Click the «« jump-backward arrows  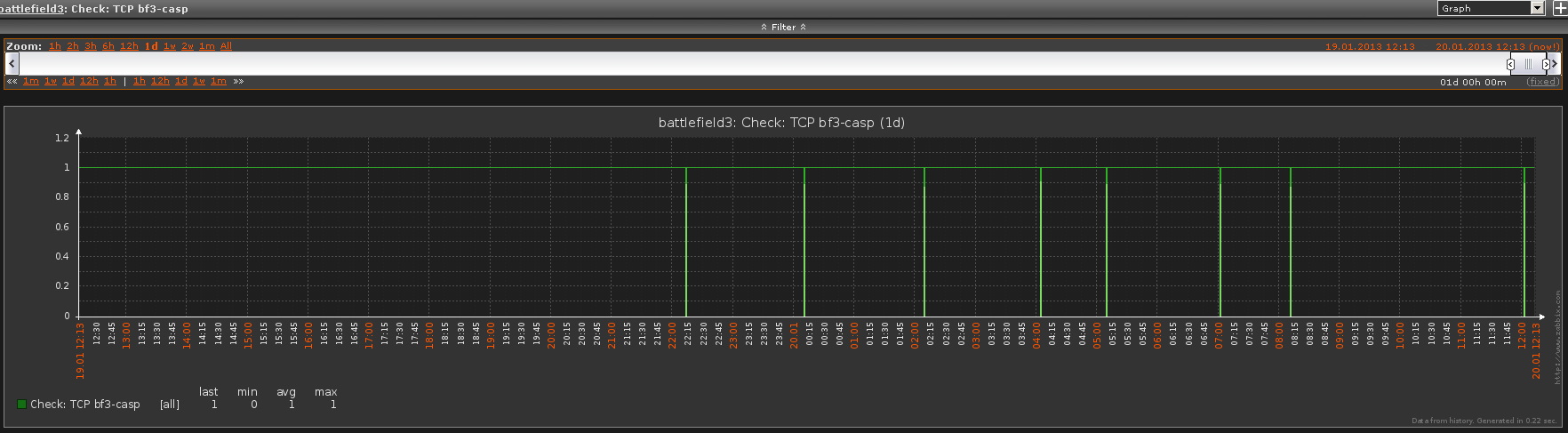[12, 82]
